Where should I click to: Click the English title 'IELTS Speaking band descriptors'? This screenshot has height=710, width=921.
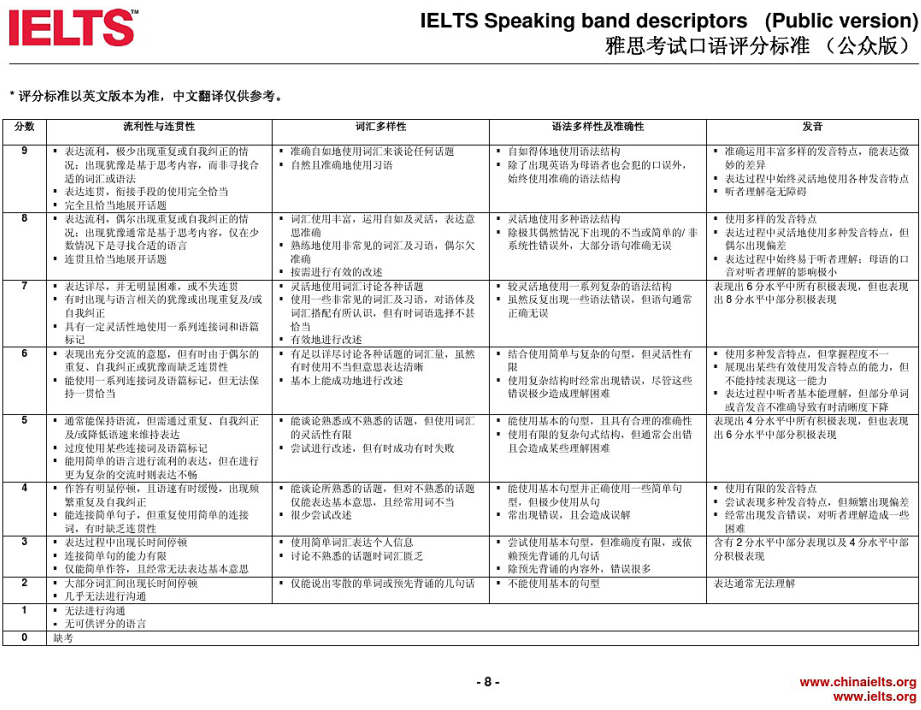pyautogui.click(x=583, y=20)
